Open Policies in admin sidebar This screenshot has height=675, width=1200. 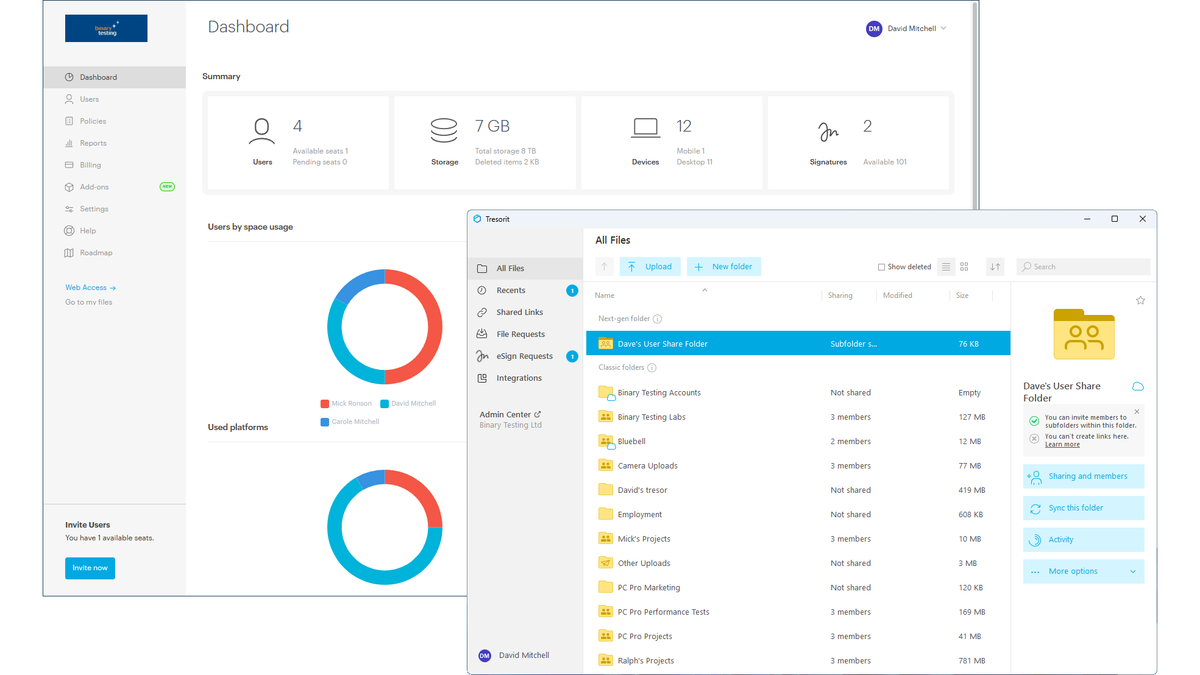coord(93,121)
